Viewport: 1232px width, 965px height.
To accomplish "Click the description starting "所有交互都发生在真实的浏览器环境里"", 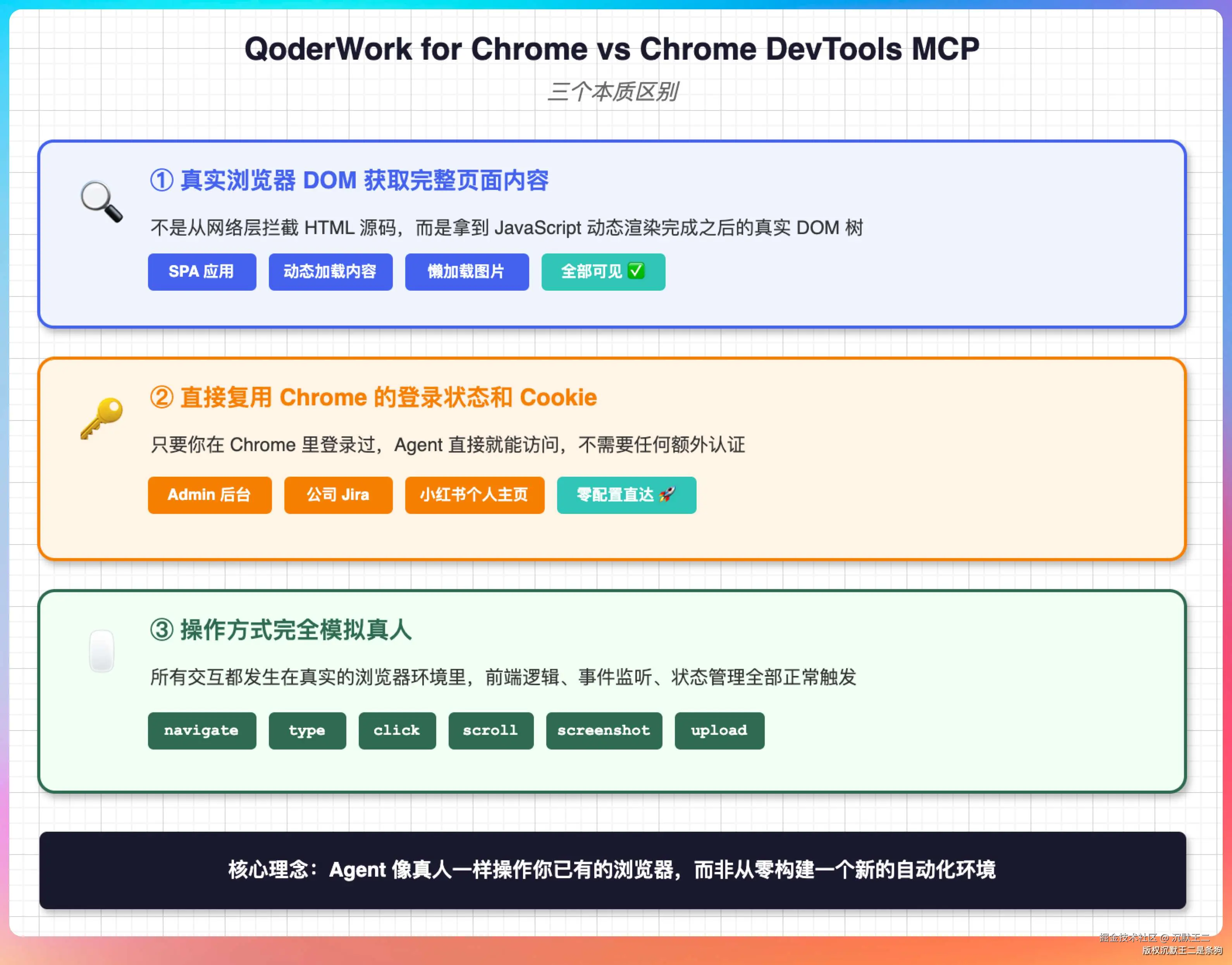I will (503, 677).
